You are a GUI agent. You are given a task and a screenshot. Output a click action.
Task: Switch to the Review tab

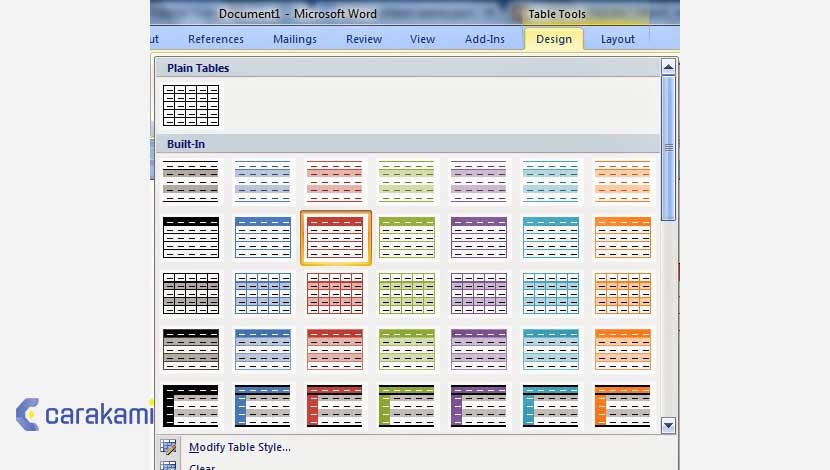tap(364, 39)
